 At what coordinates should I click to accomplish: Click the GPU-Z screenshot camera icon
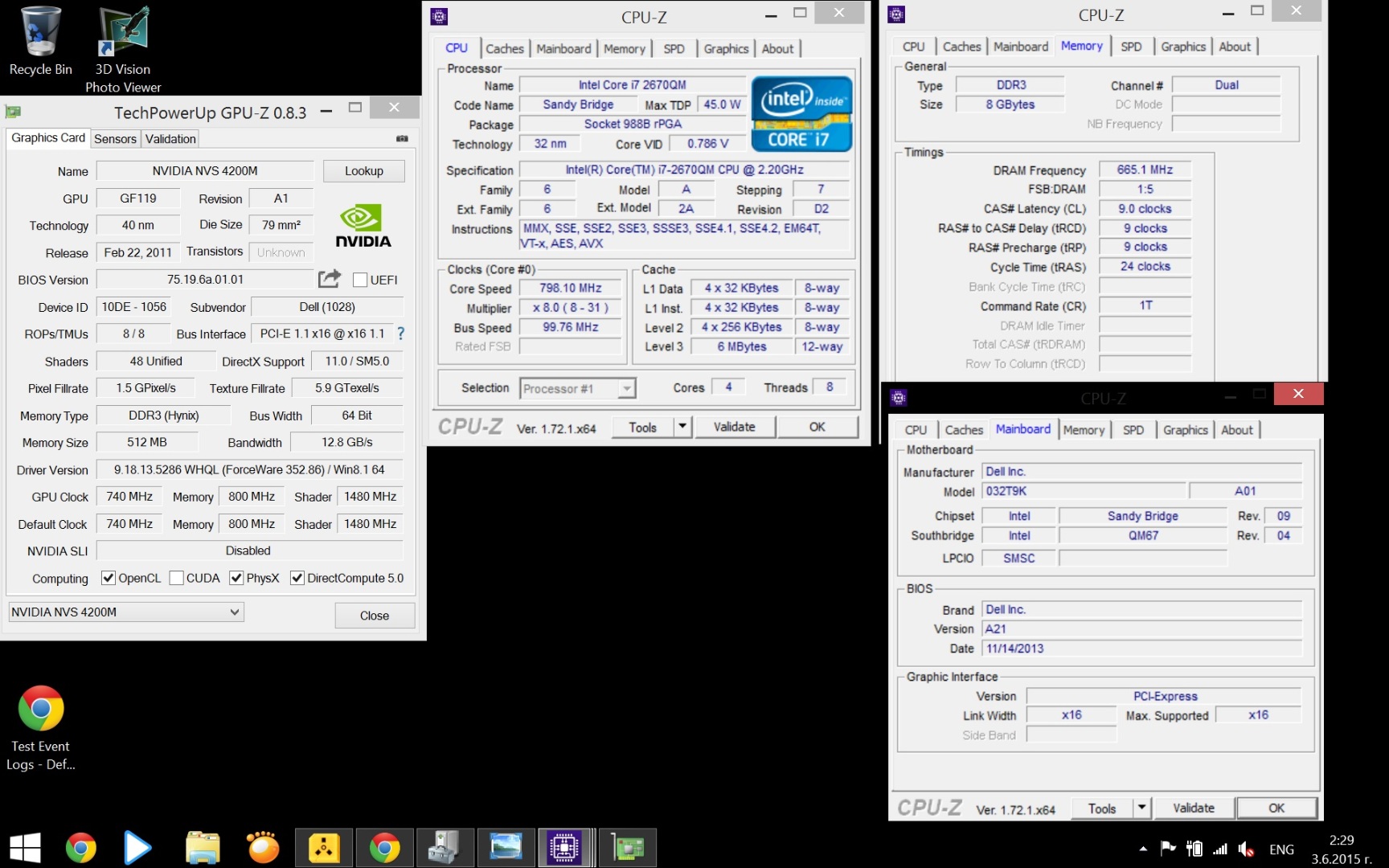[402, 138]
